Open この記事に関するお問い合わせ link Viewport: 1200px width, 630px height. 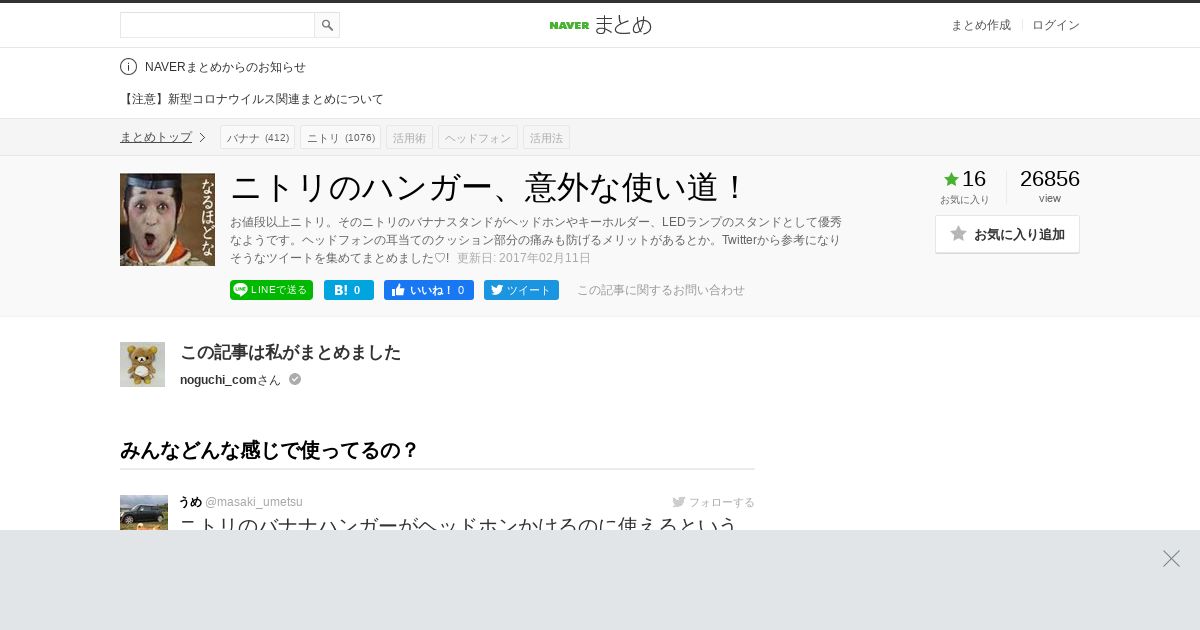(661, 290)
